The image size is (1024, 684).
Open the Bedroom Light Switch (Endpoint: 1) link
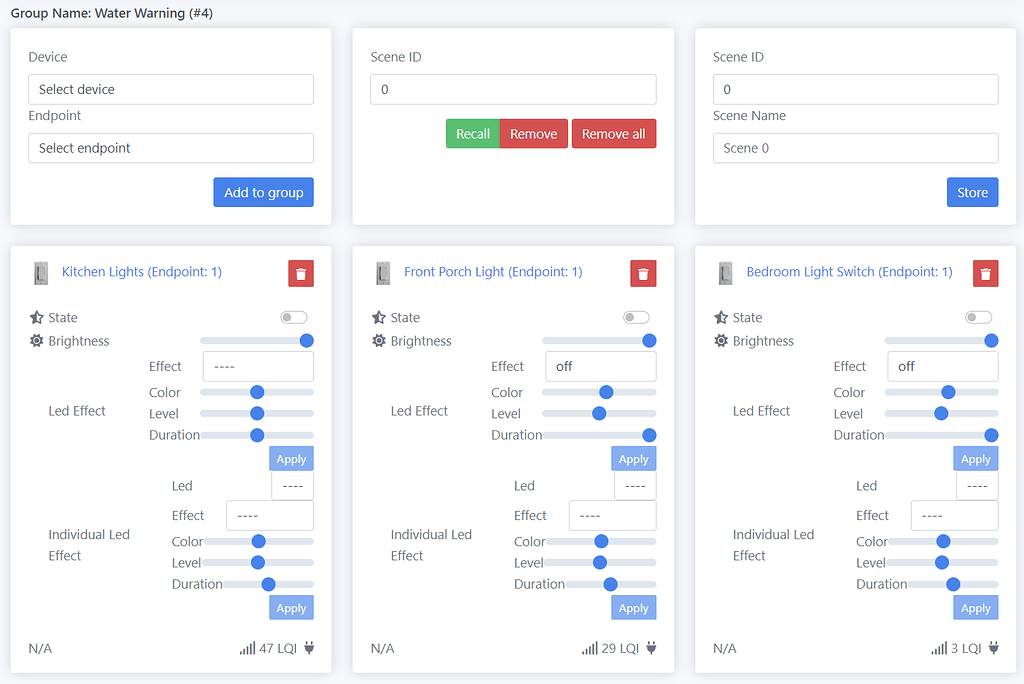pos(849,272)
